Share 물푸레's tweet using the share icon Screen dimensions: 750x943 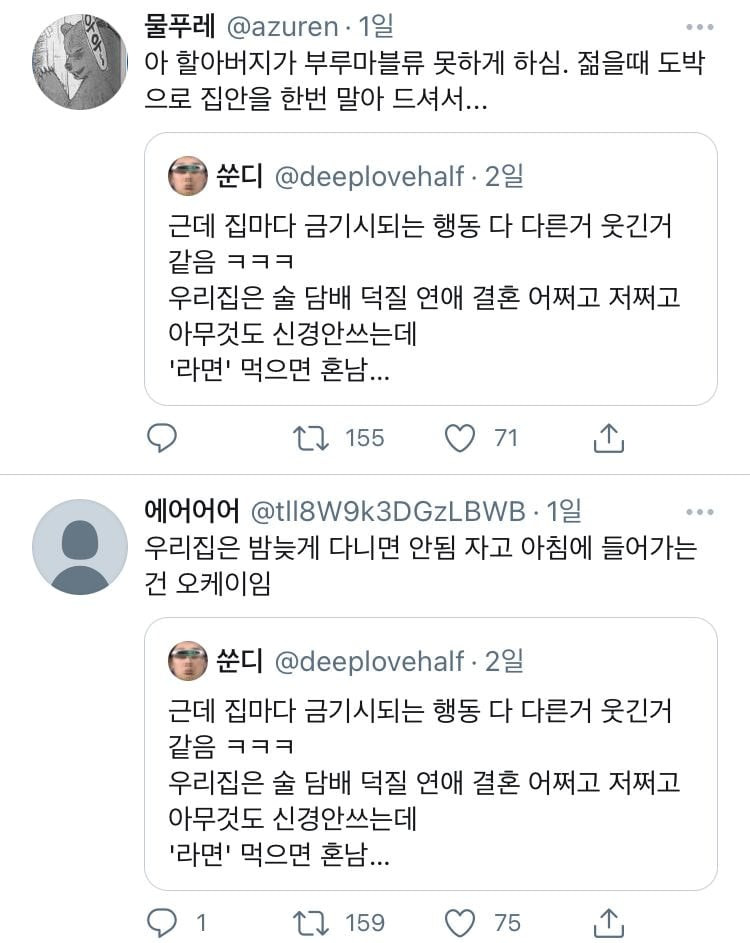(609, 437)
